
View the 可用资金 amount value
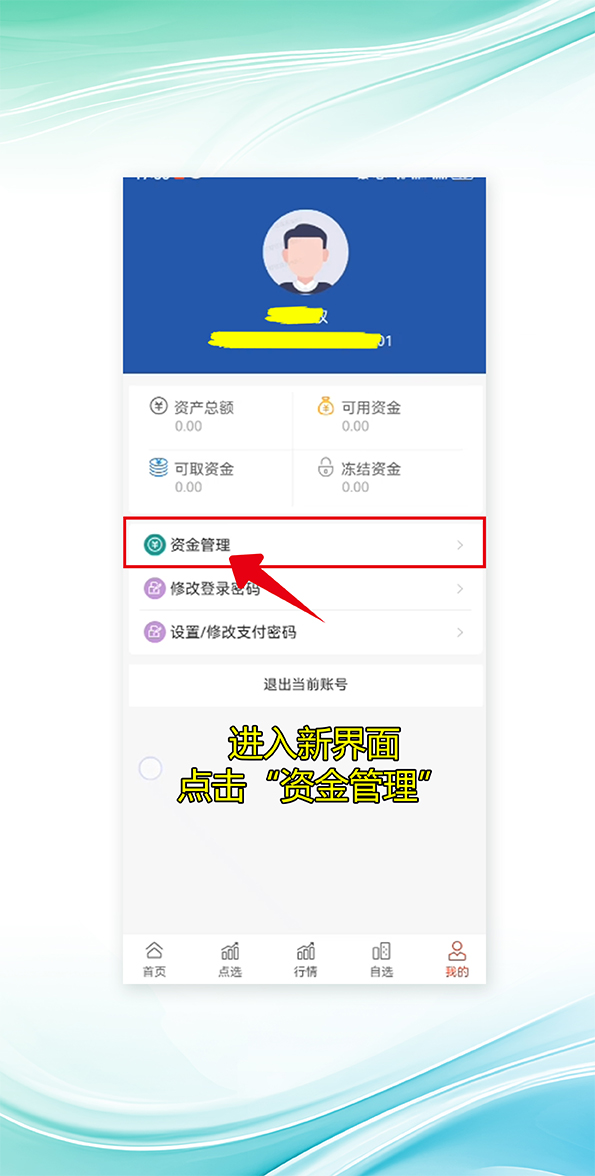click(x=355, y=426)
